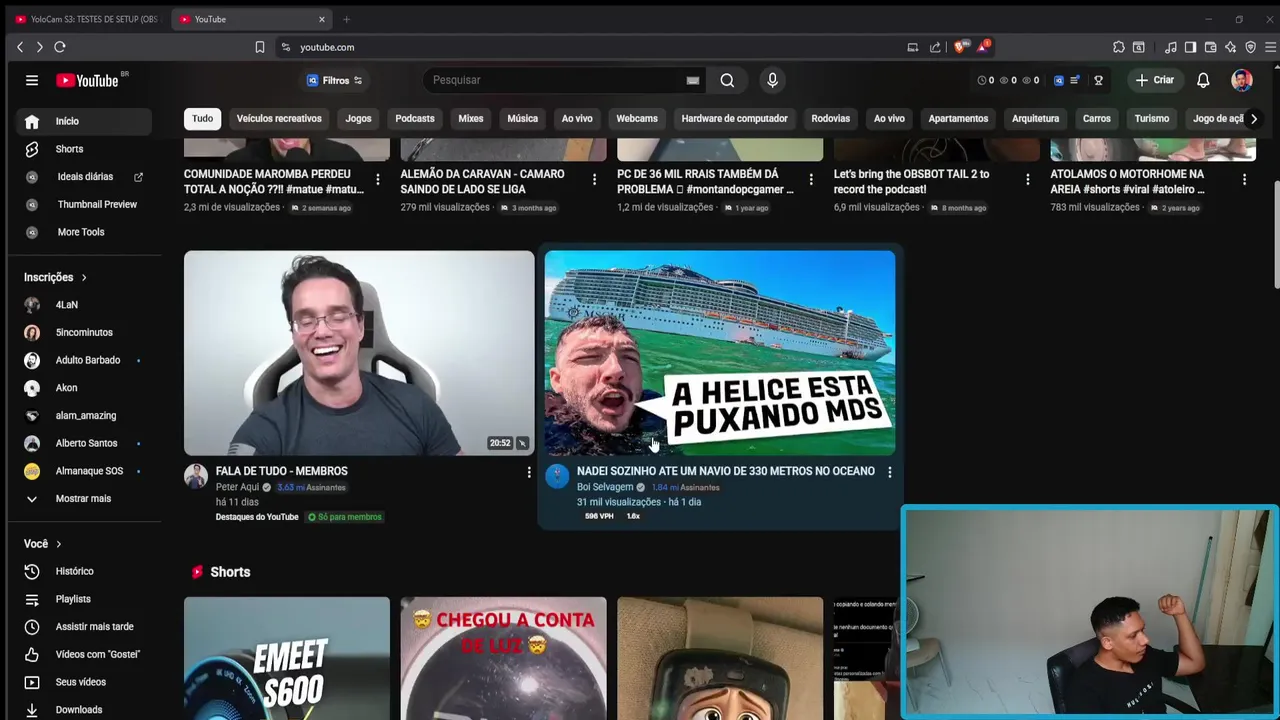Image resolution: width=1280 pixels, height=720 pixels.
Task: Reload the page
Action: [x=60, y=47]
